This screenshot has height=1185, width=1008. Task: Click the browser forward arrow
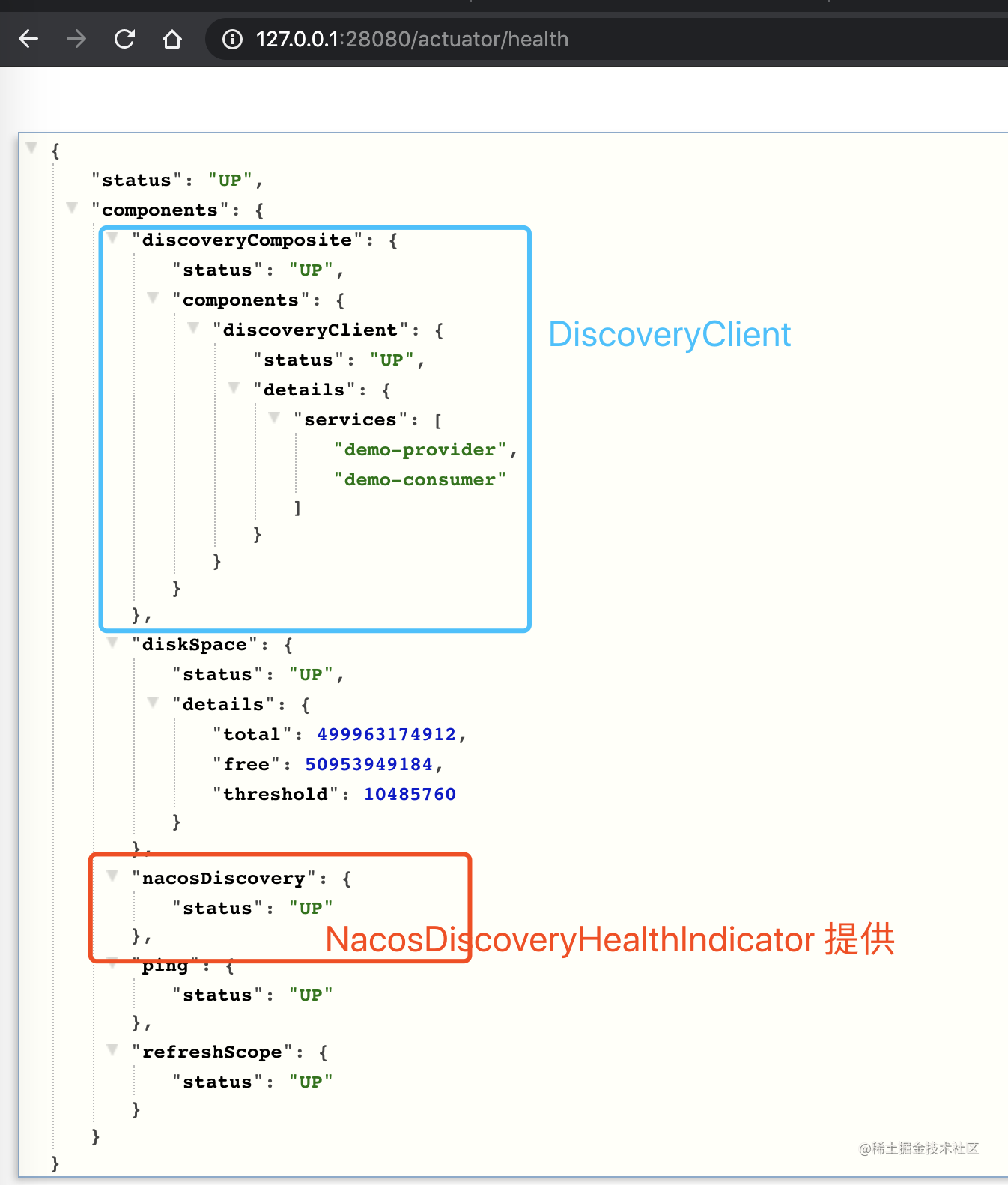tap(76, 39)
